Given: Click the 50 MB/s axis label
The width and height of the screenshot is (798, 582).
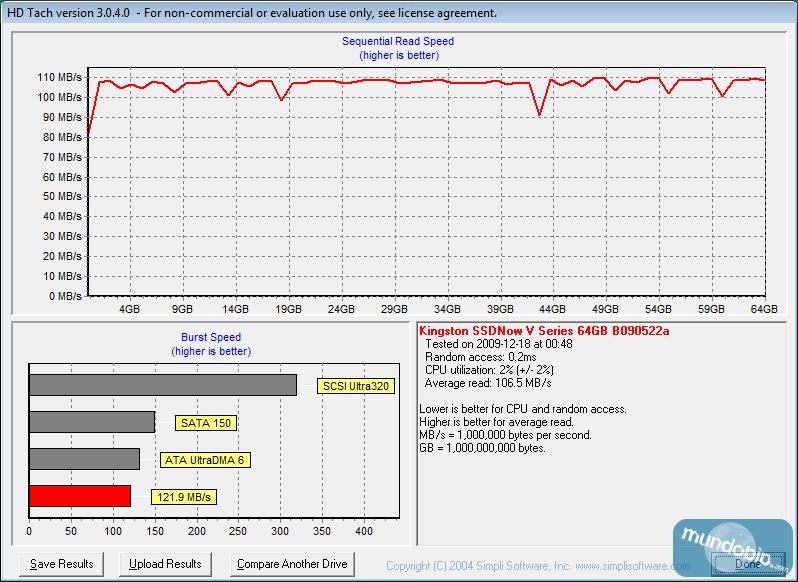Looking at the screenshot, I should (x=62, y=196).
